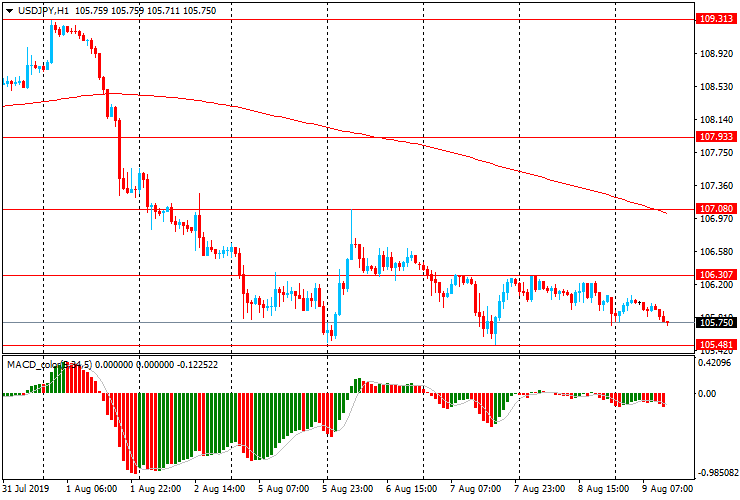Click the MACD scale zero level 0.00
The height and width of the screenshot is (500, 740).
coord(707,393)
